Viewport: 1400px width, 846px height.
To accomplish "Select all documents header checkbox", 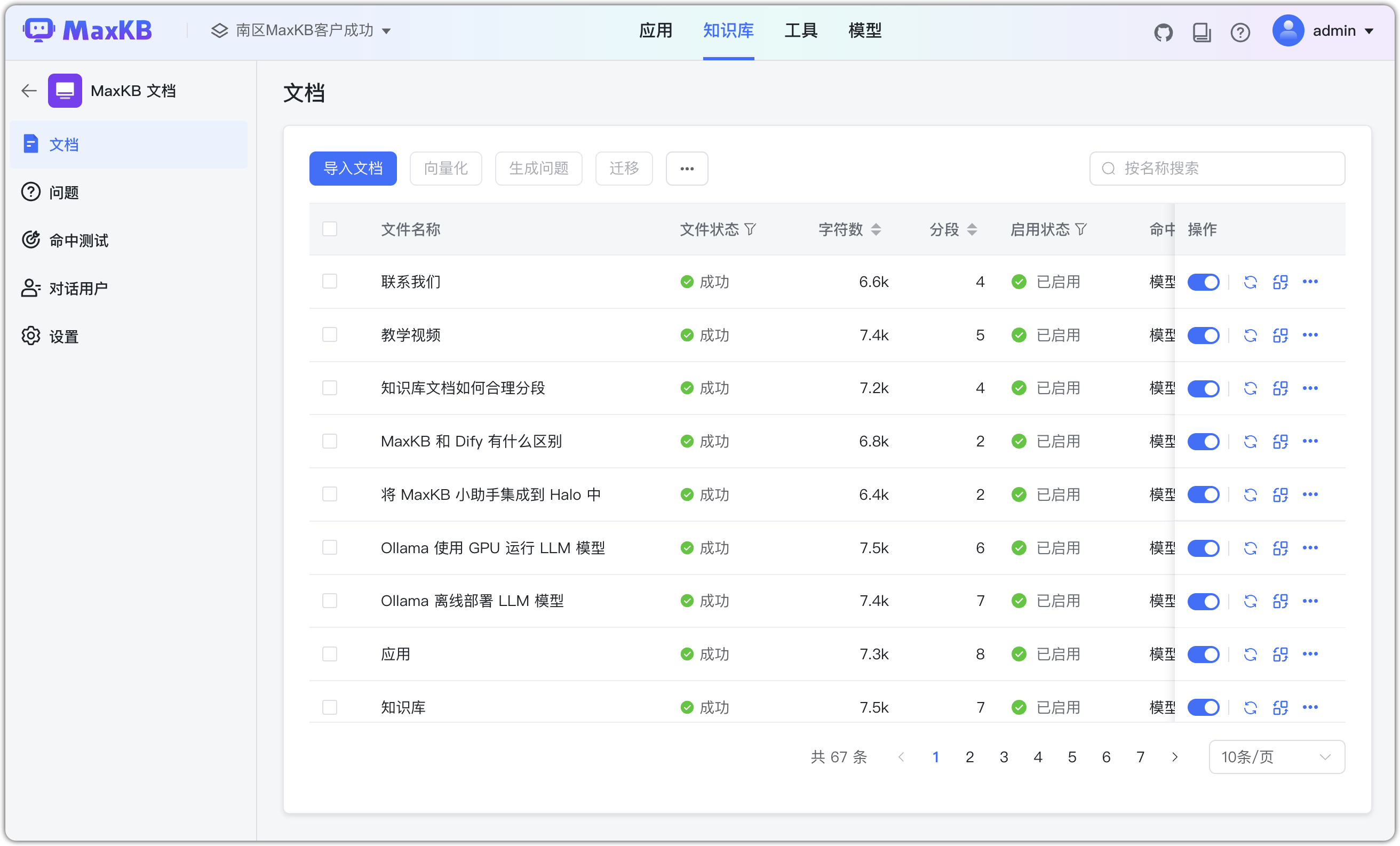I will (x=330, y=229).
